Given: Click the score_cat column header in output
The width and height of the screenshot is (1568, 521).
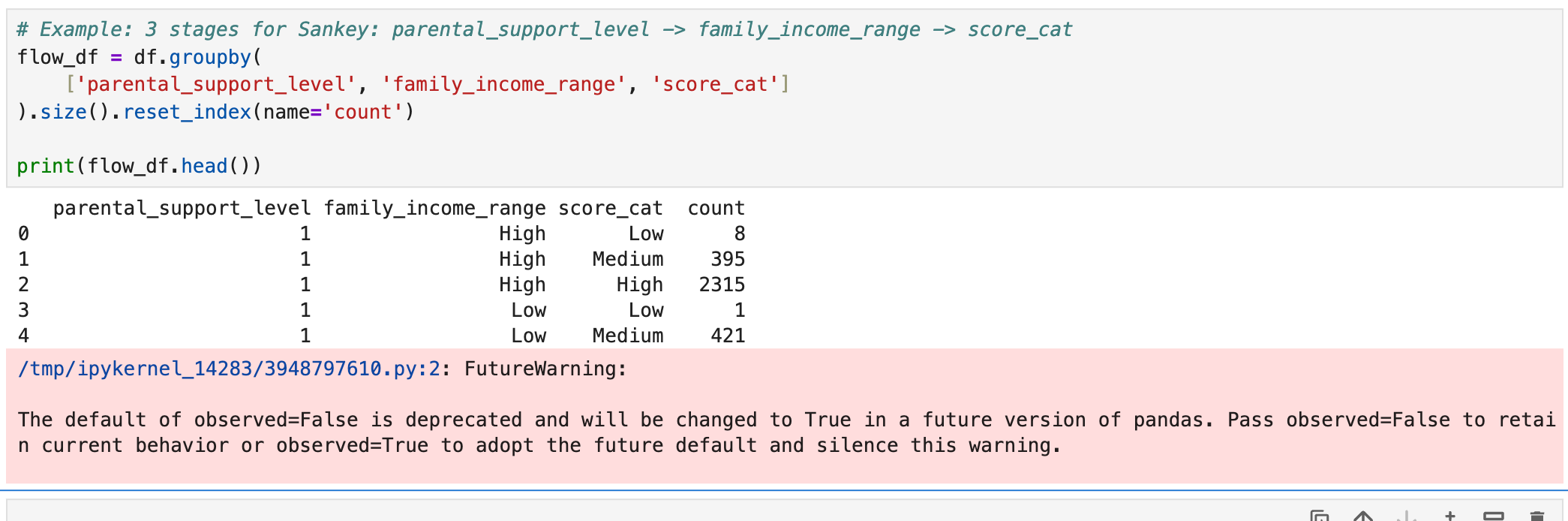Looking at the screenshot, I should point(610,208).
